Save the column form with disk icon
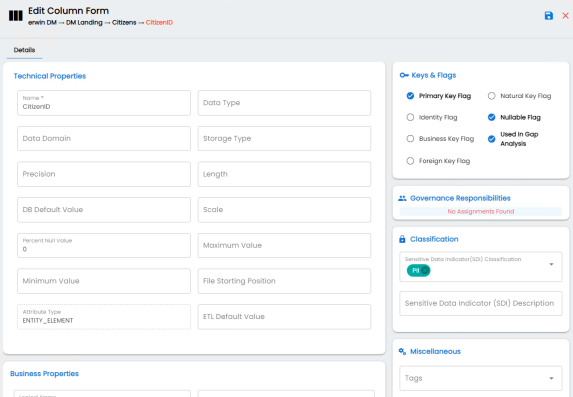The height and width of the screenshot is (397, 573). tap(549, 16)
